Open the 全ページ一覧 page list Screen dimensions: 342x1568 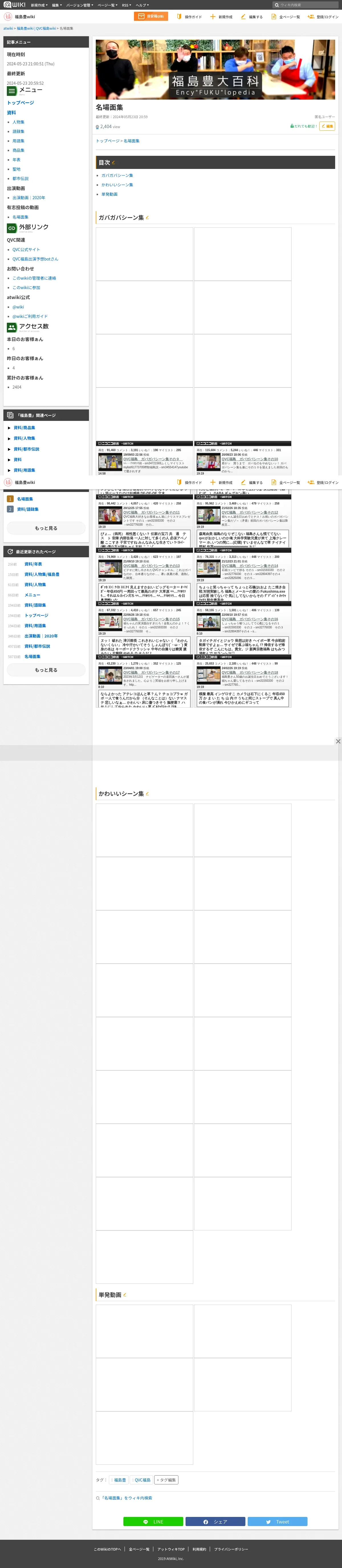pos(286,17)
